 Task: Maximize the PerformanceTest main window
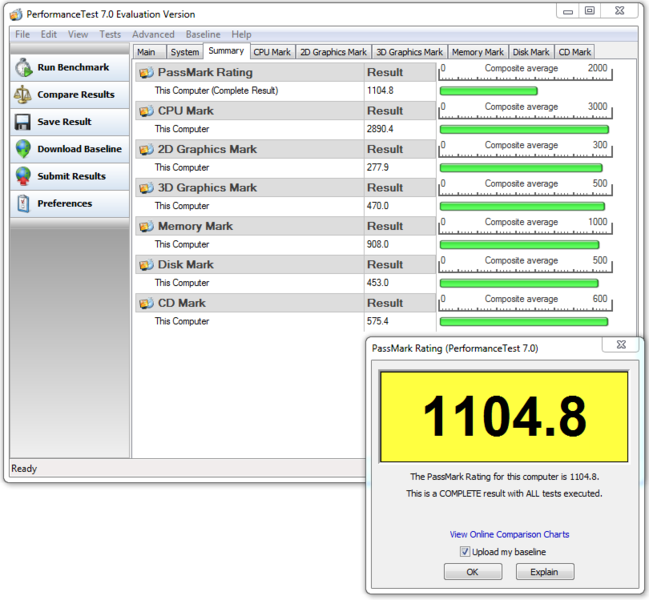click(x=590, y=11)
